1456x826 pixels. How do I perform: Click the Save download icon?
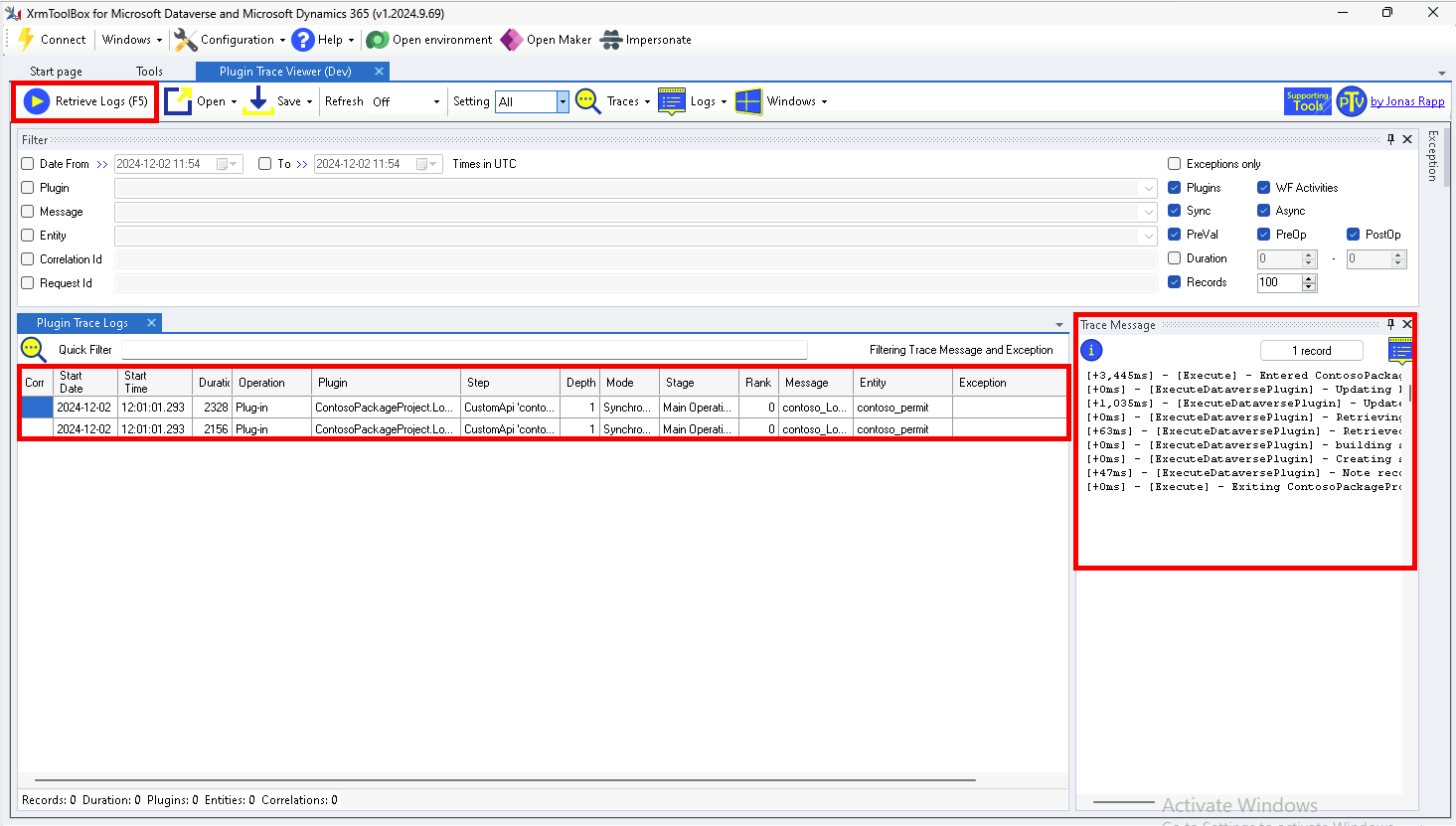(x=258, y=100)
